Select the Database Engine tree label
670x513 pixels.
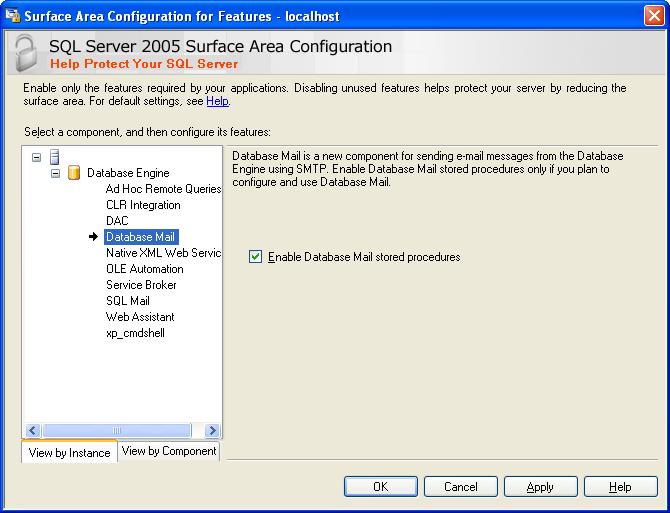click(128, 173)
